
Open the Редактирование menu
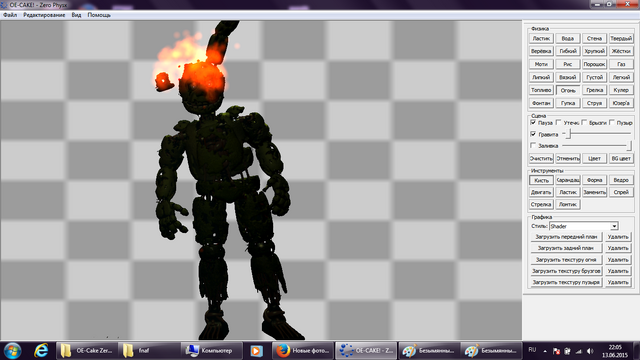(44, 15)
